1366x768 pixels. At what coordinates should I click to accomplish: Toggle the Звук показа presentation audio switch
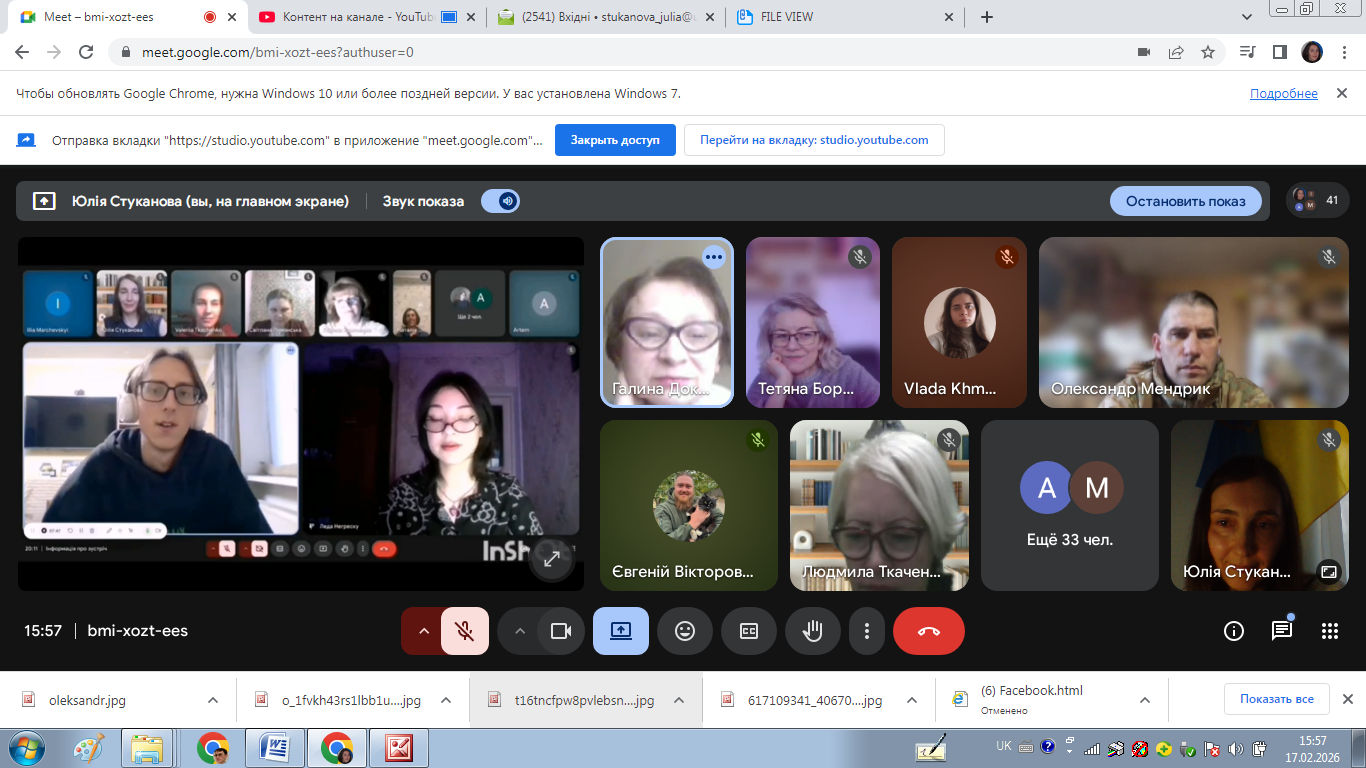click(x=500, y=201)
